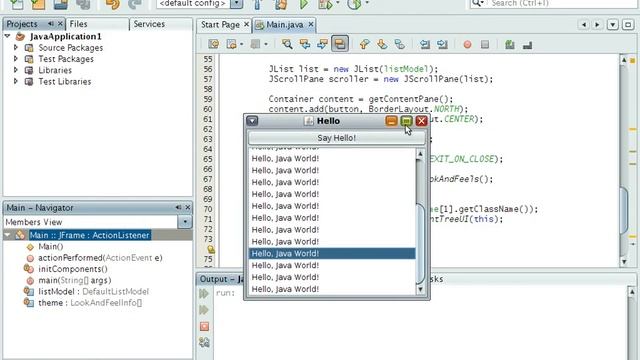Select main(String[] args) in Navigator
This screenshot has width=640, height=360.
(74, 280)
